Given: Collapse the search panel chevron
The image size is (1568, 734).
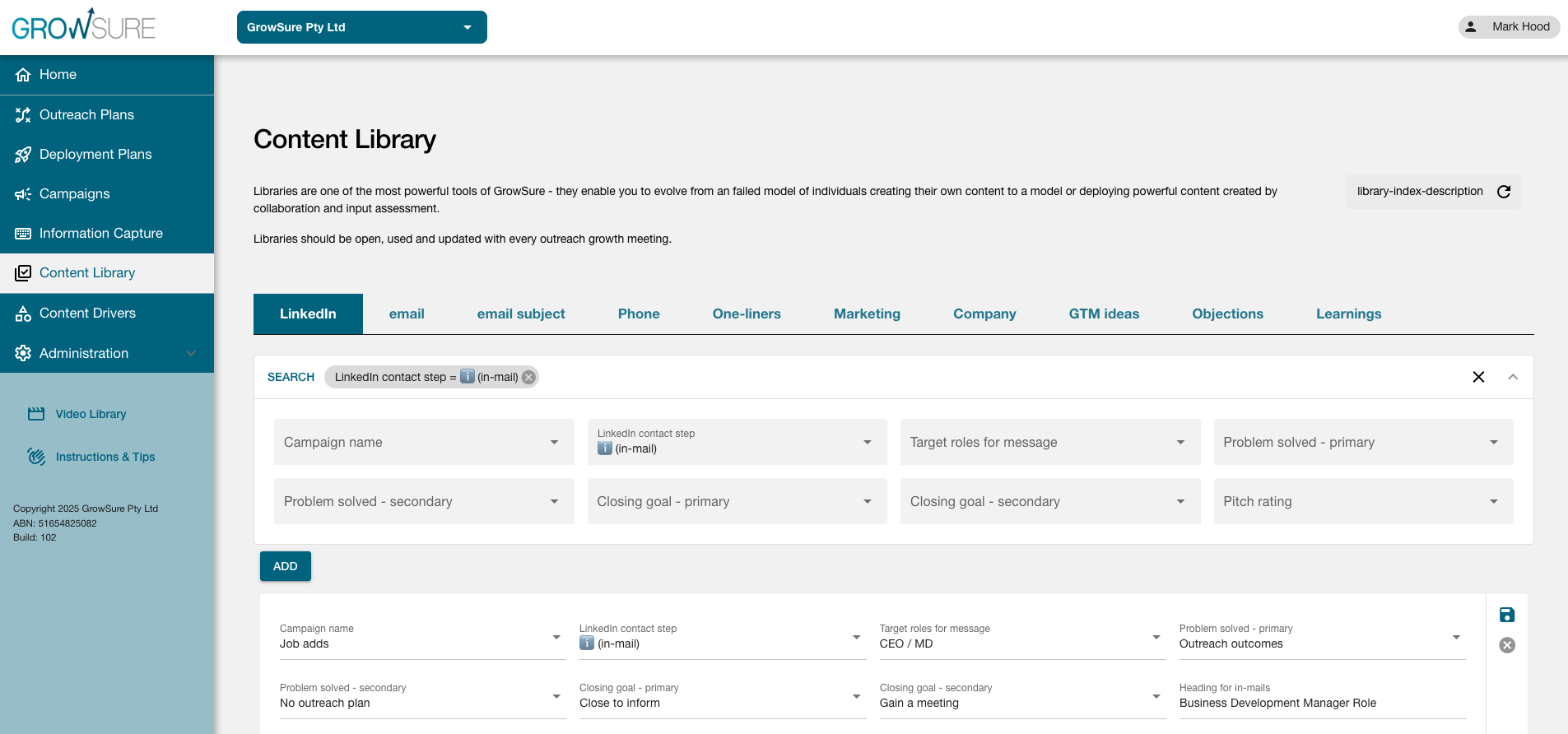Looking at the screenshot, I should coord(1513,377).
